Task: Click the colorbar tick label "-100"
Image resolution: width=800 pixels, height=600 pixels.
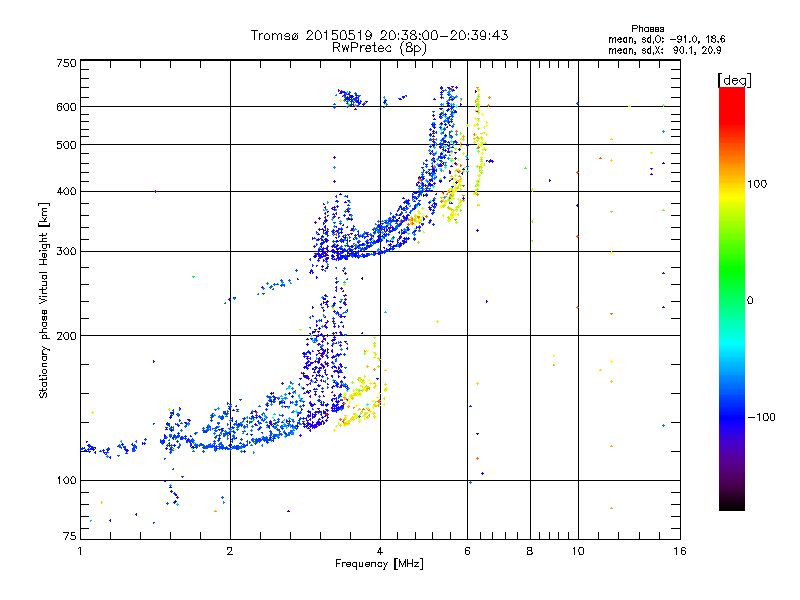Action: tap(761, 417)
